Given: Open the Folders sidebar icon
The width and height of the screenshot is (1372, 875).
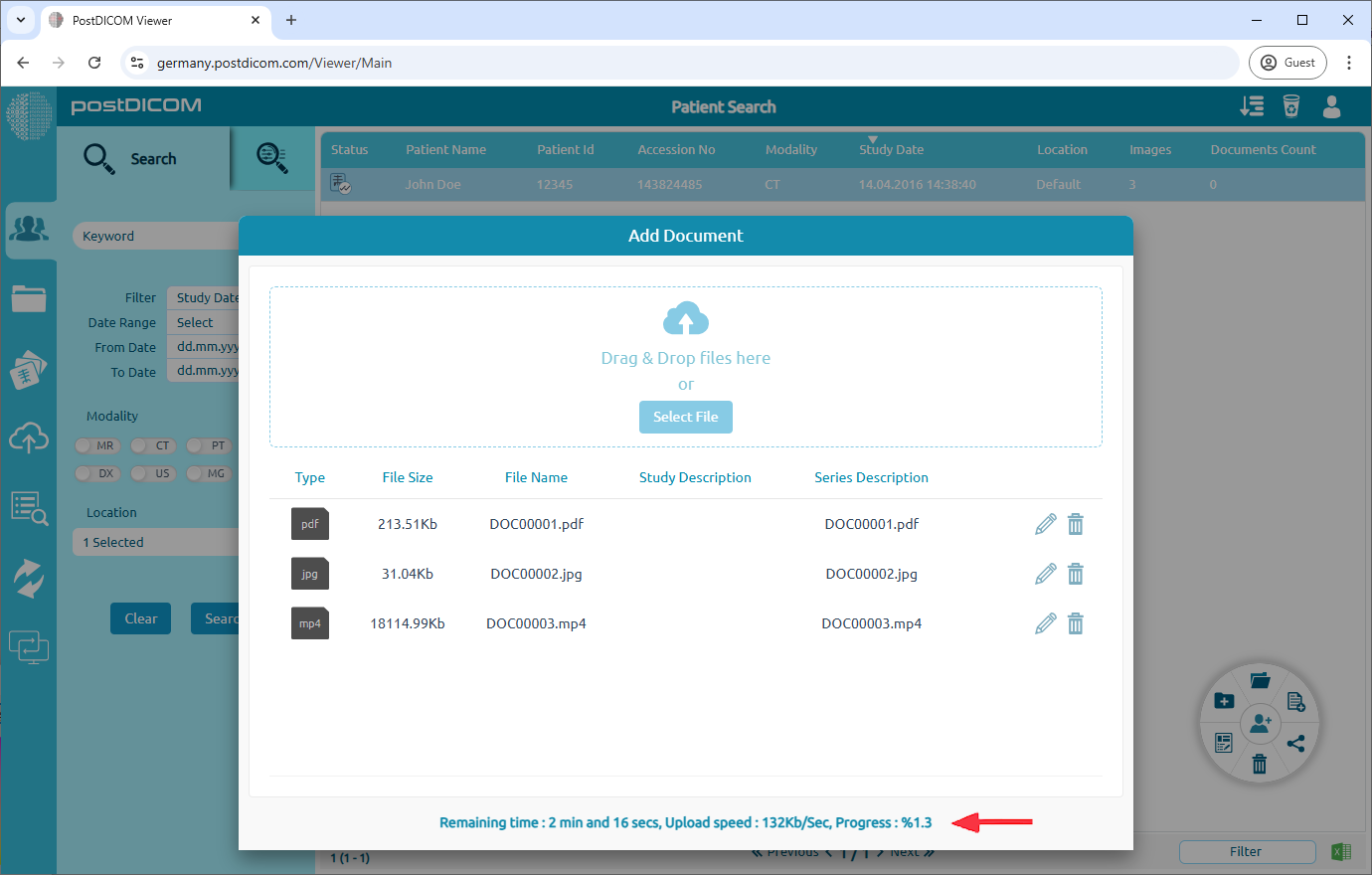Looking at the screenshot, I should pos(30,297).
